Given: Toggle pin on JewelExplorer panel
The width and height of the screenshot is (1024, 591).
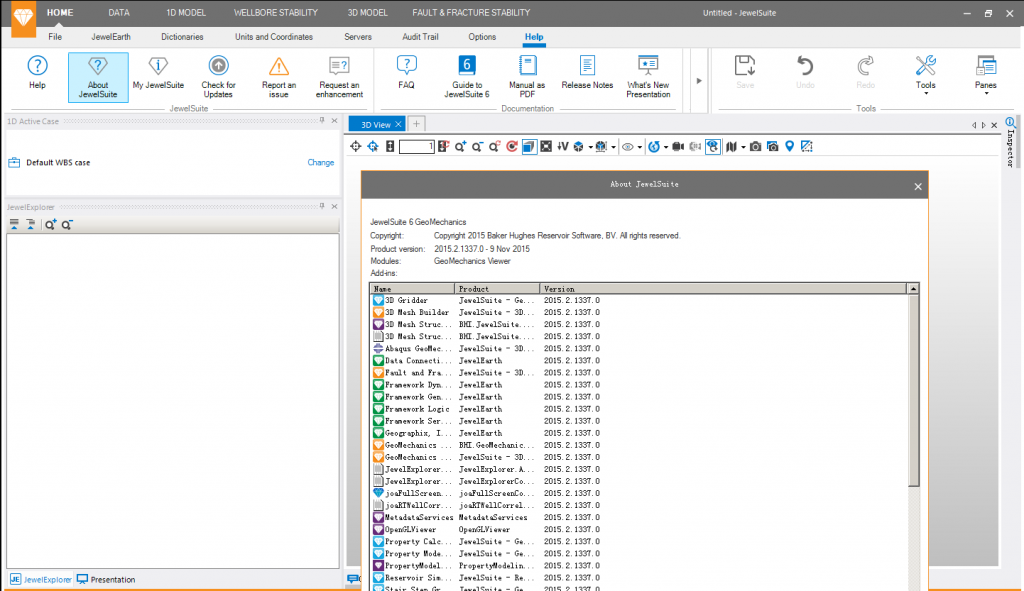Looking at the screenshot, I should click(x=322, y=206).
